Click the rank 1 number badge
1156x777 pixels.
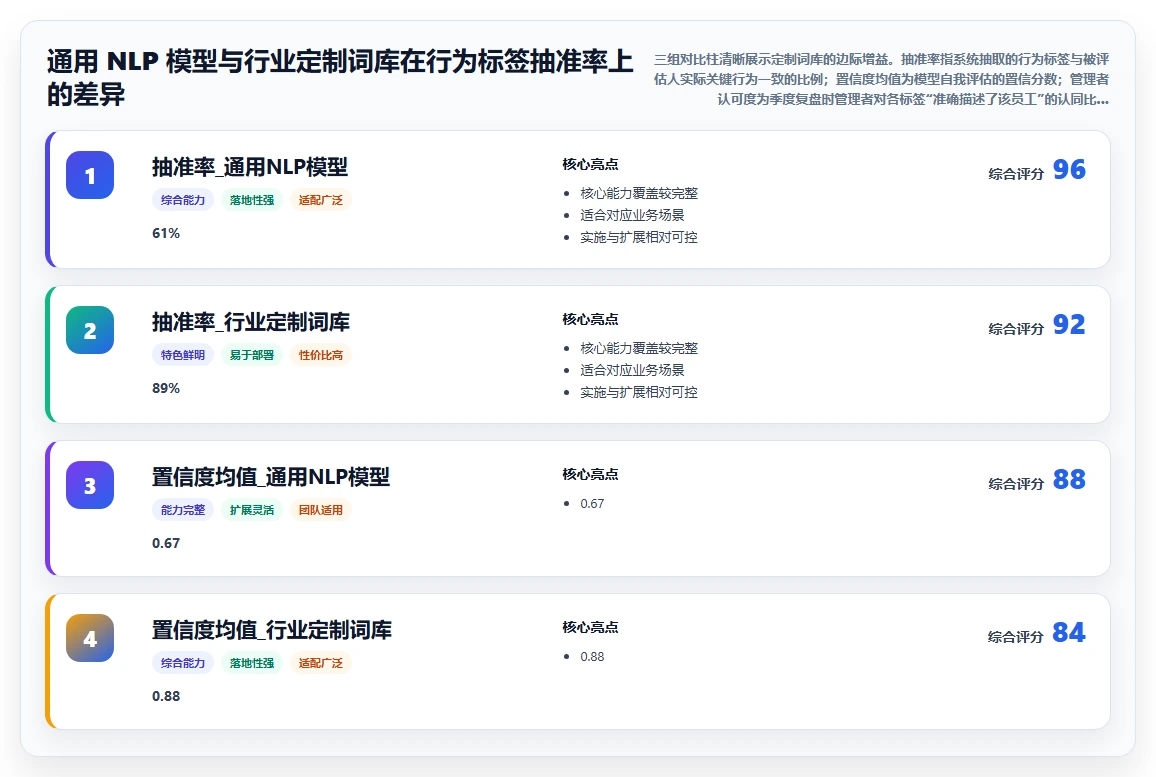tap(90, 175)
